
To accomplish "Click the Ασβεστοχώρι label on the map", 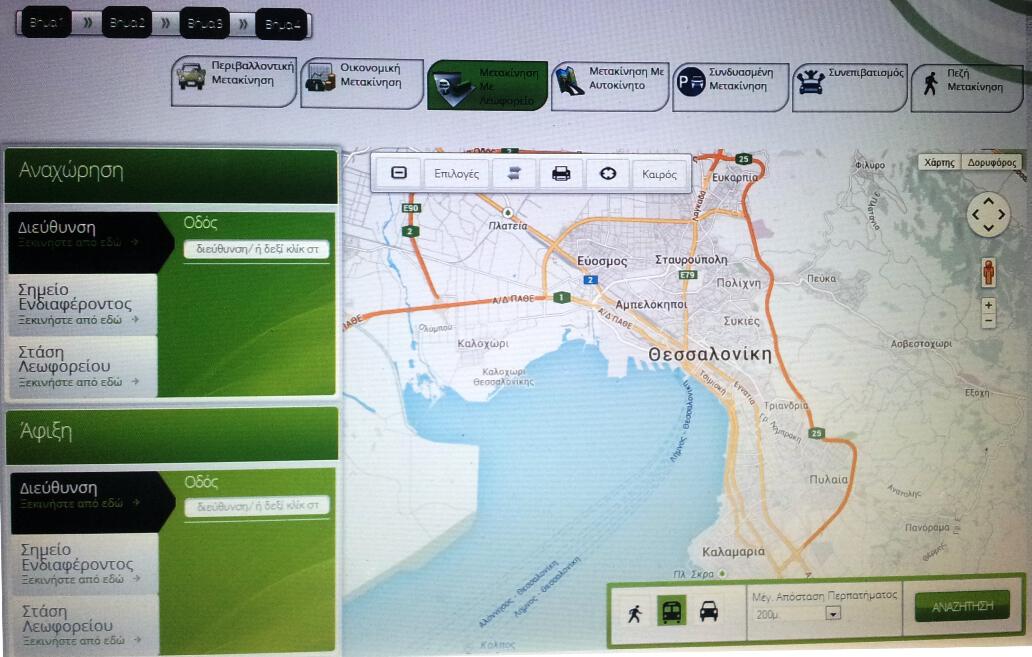I will (x=921, y=344).
